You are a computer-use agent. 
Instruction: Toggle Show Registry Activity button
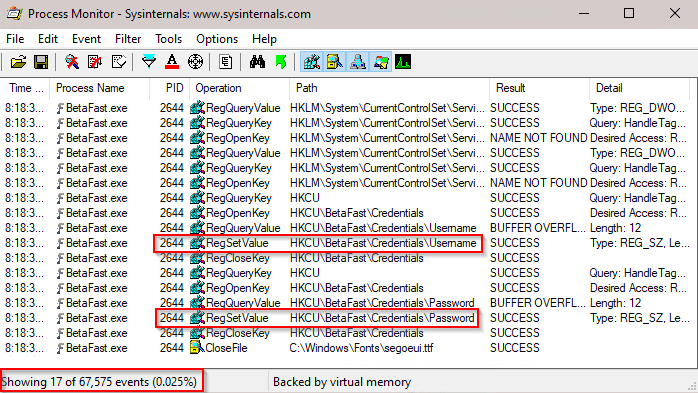coord(312,62)
